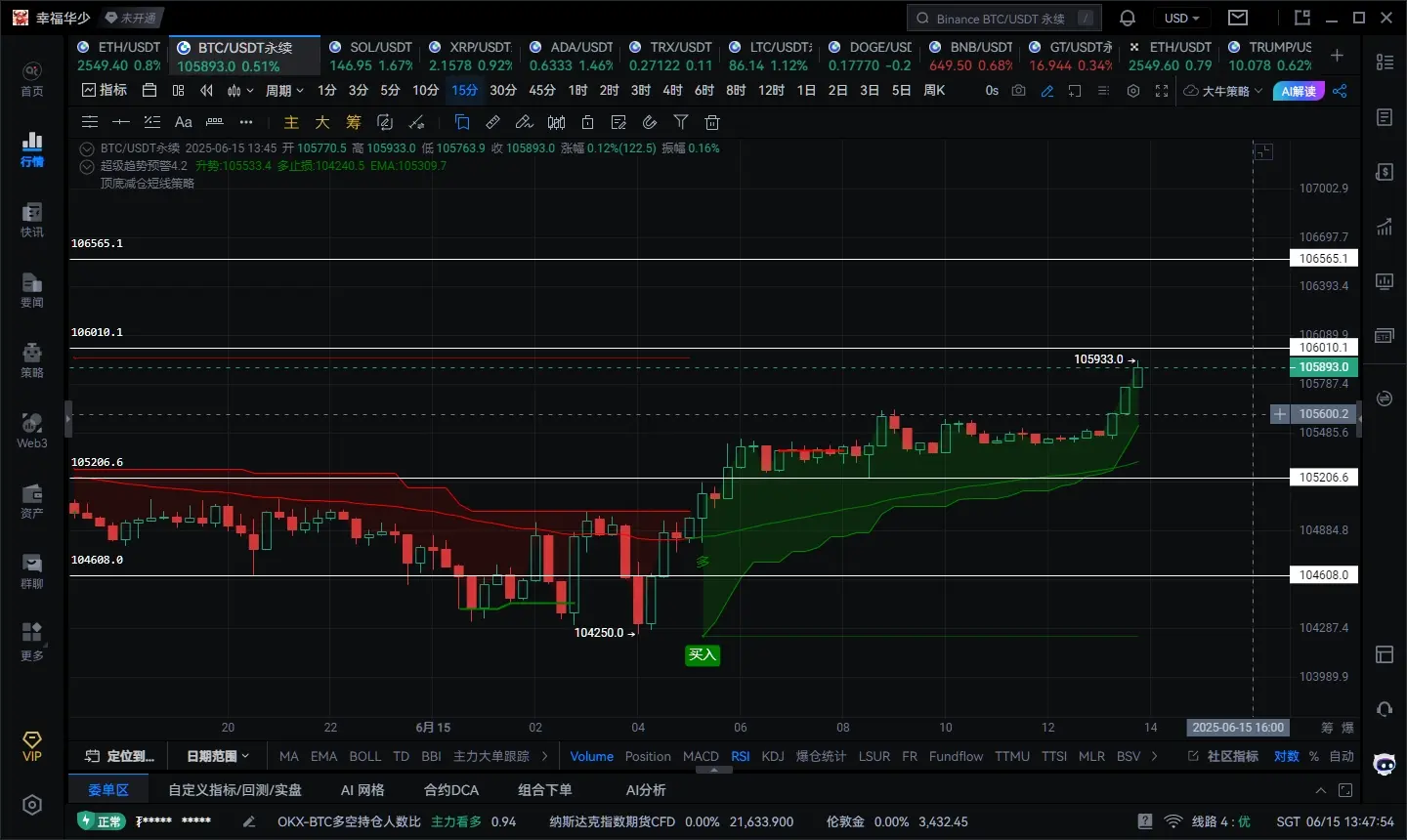
Task: Open the AI 网格 grid tab
Action: point(362,790)
